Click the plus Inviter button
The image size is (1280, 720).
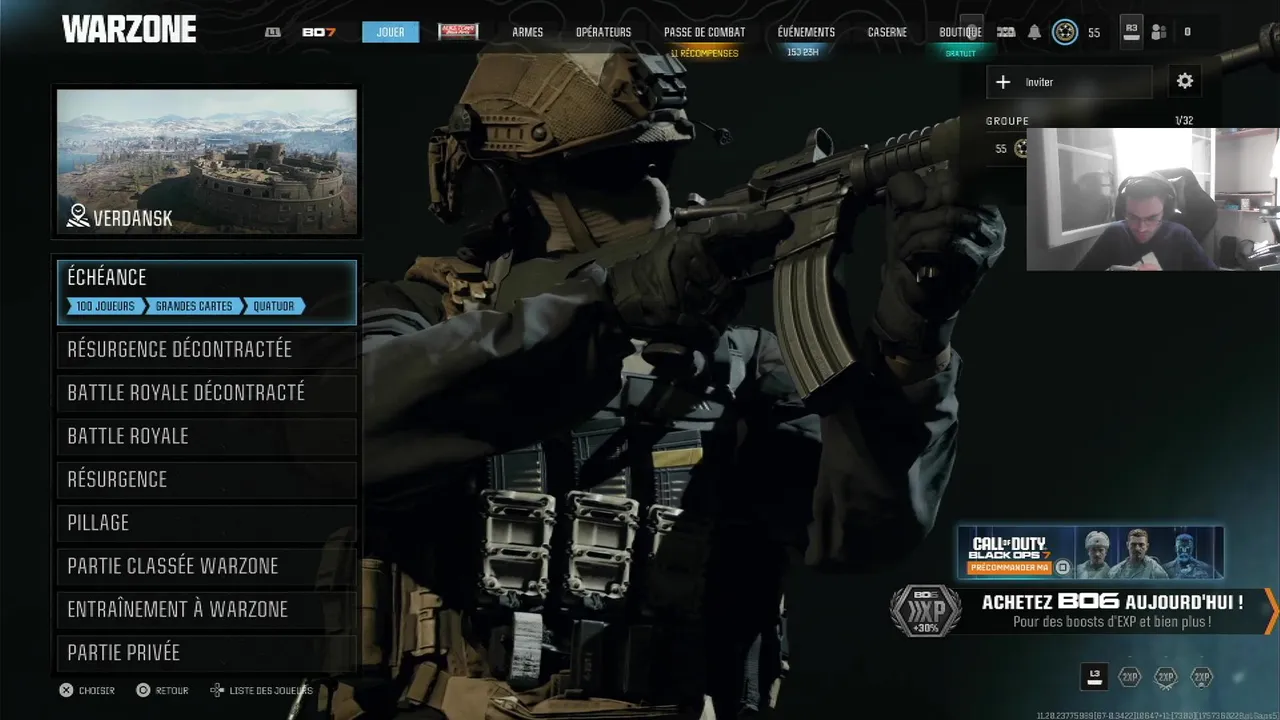click(x=1069, y=82)
